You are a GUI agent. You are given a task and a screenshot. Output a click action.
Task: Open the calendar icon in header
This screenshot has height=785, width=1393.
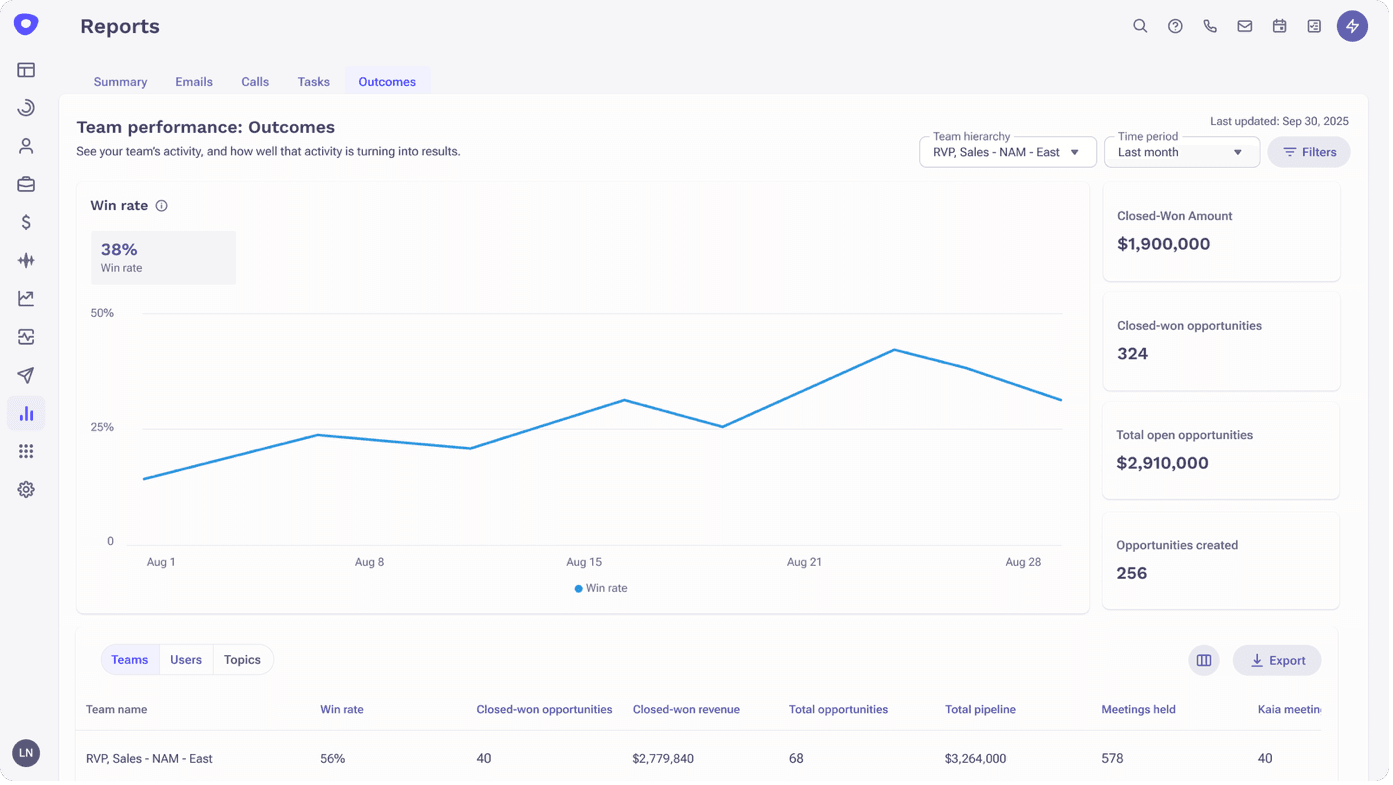pyautogui.click(x=1279, y=26)
